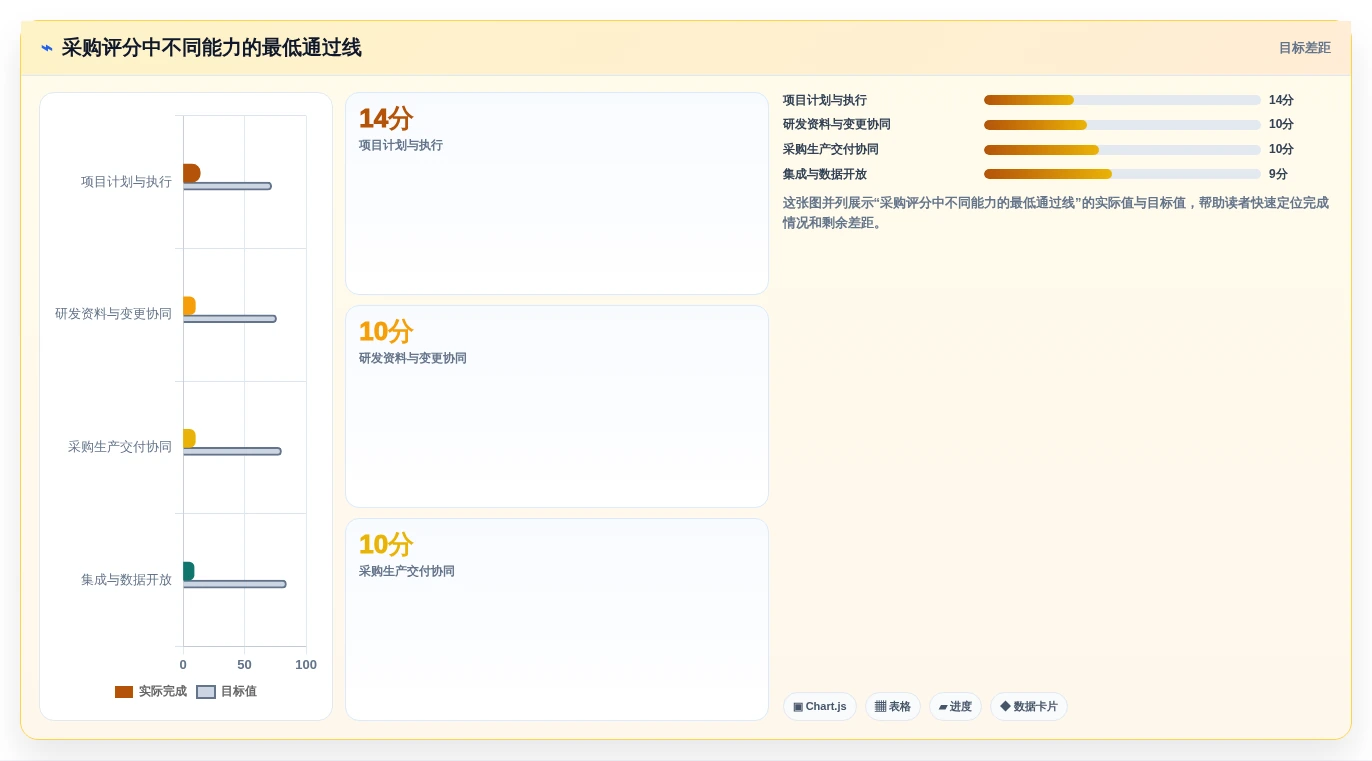
Task: Click the 研发资料与变更协同 caption in the data card
Action: [413, 358]
